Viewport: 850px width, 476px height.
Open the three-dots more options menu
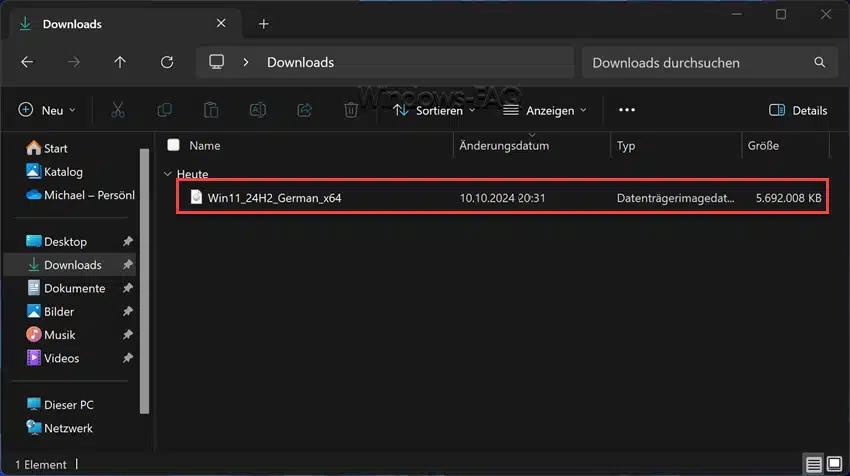627,110
